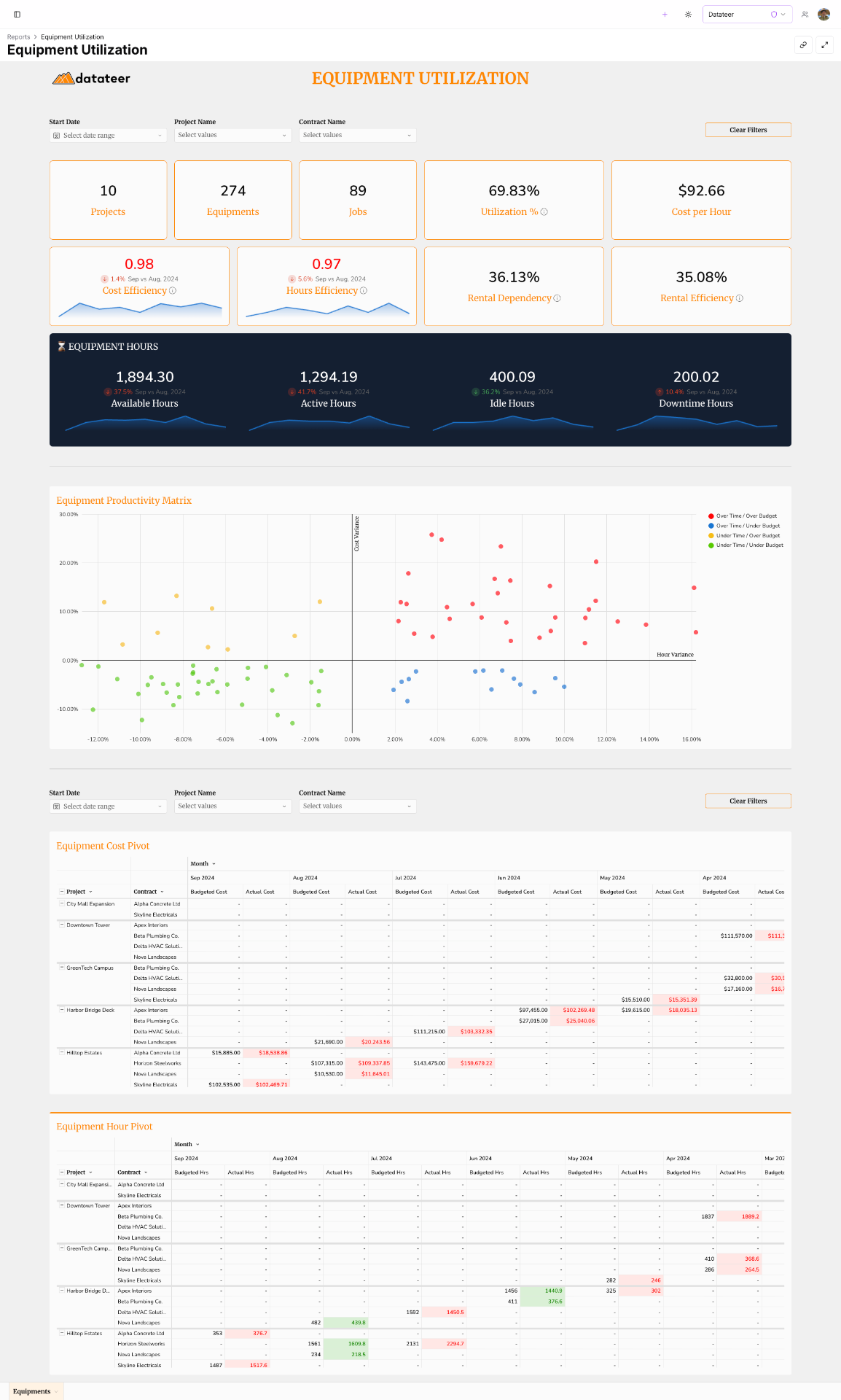
Task: Select the Equipments tab at the bottom
Action: coord(36,1391)
